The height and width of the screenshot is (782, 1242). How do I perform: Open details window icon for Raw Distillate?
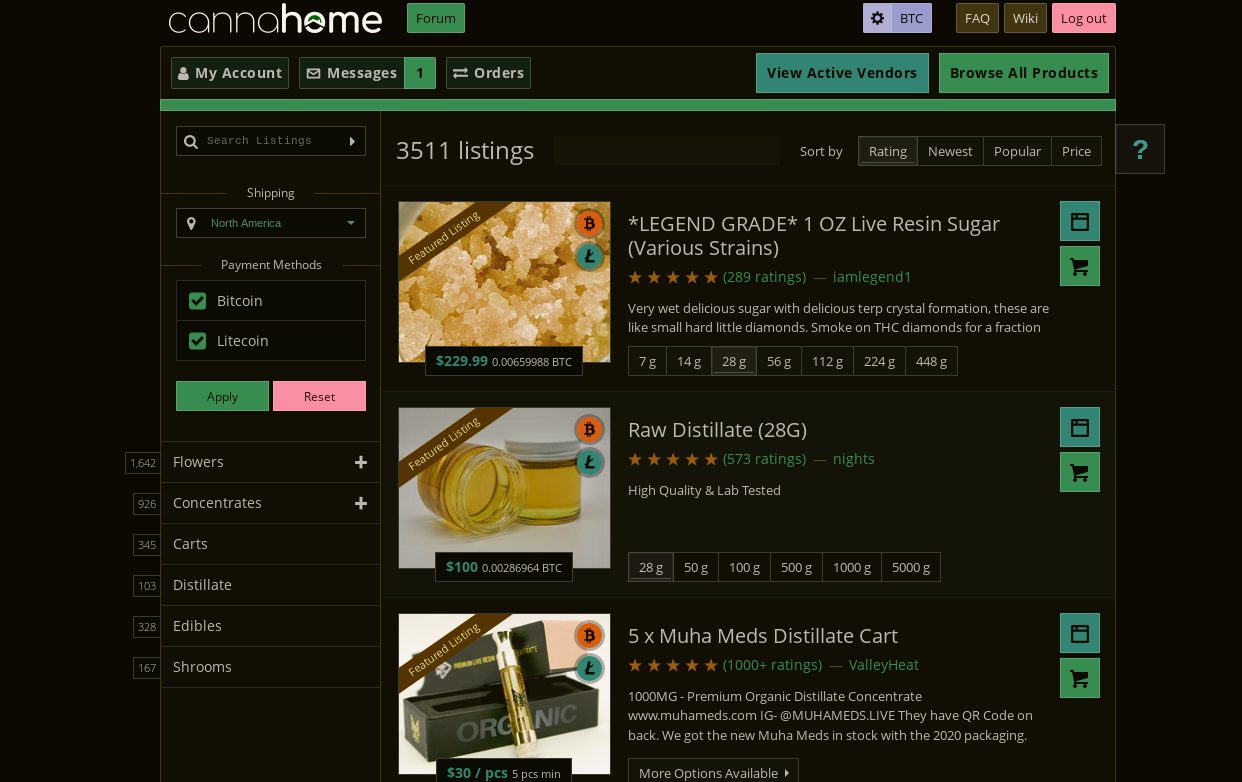[x=1079, y=427]
